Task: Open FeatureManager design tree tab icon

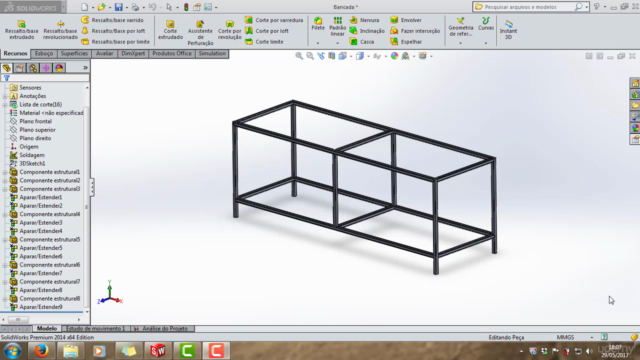Action: pyautogui.click(x=7, y=68)
